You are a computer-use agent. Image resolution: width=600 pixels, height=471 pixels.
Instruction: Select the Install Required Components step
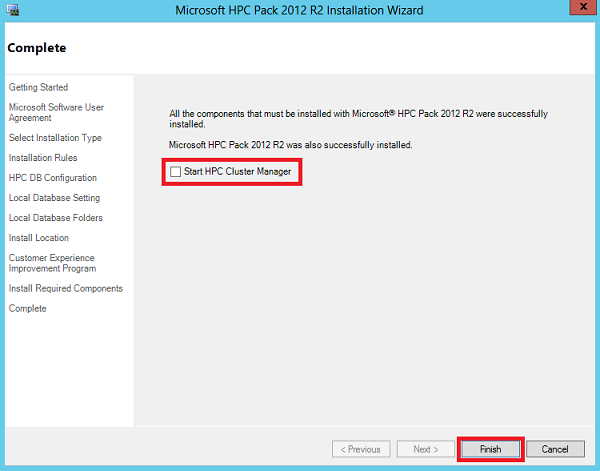click(66, 288)
